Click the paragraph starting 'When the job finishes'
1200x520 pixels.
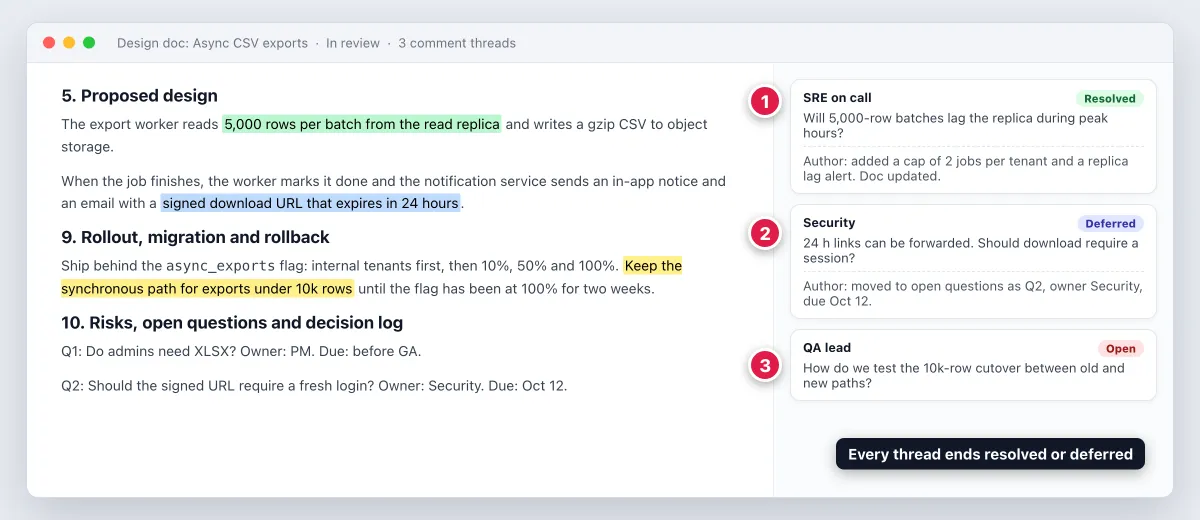(393, 192)
